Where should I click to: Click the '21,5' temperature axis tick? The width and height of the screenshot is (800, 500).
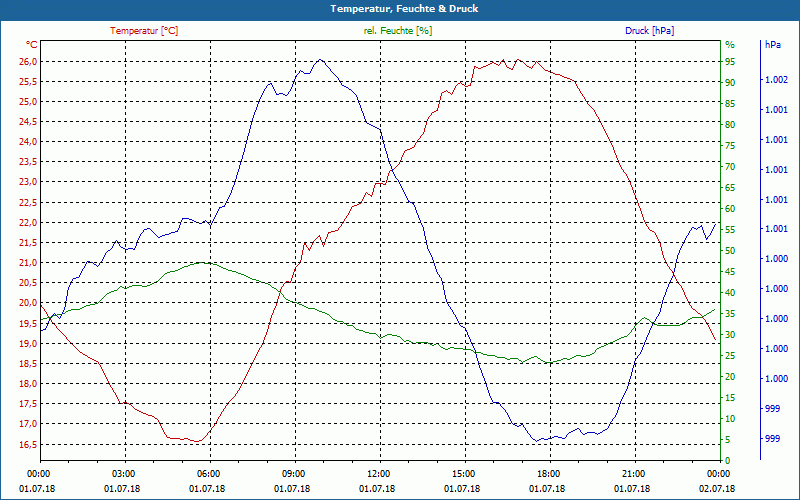pos(28,243)
